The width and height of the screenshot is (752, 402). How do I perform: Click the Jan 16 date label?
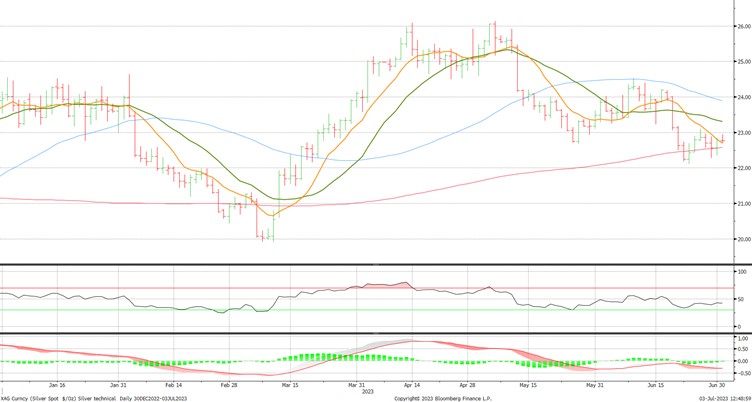click(58, 385)
